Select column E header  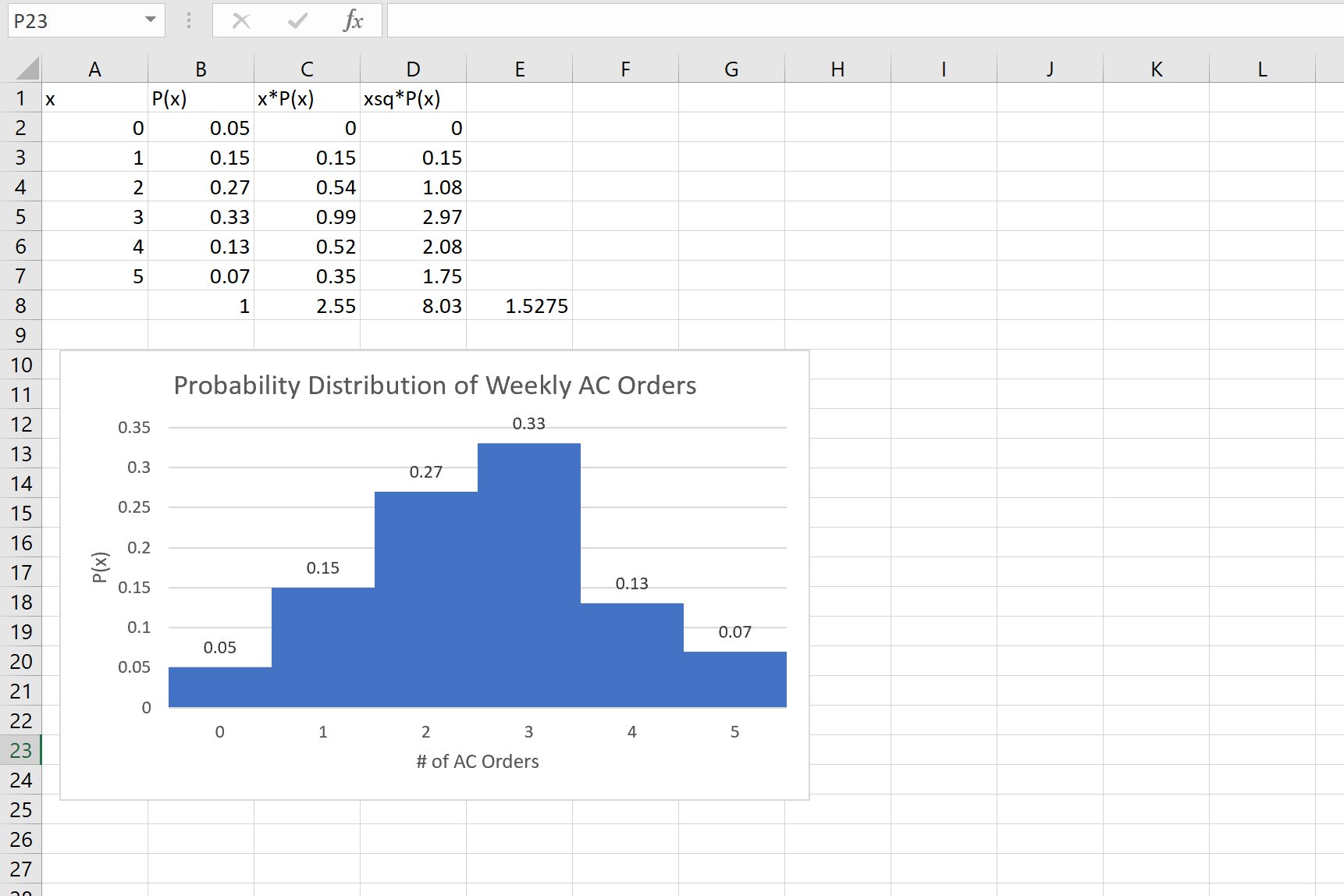pyautogui.click(x=519, y=69)
